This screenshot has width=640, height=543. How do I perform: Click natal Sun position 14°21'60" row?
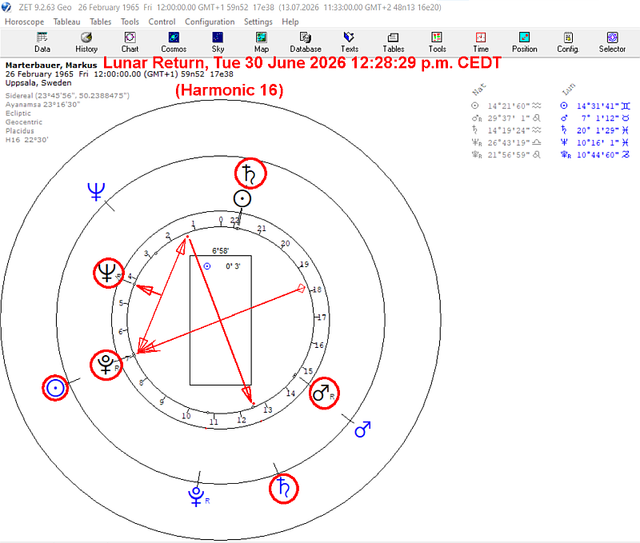[506, 106]
